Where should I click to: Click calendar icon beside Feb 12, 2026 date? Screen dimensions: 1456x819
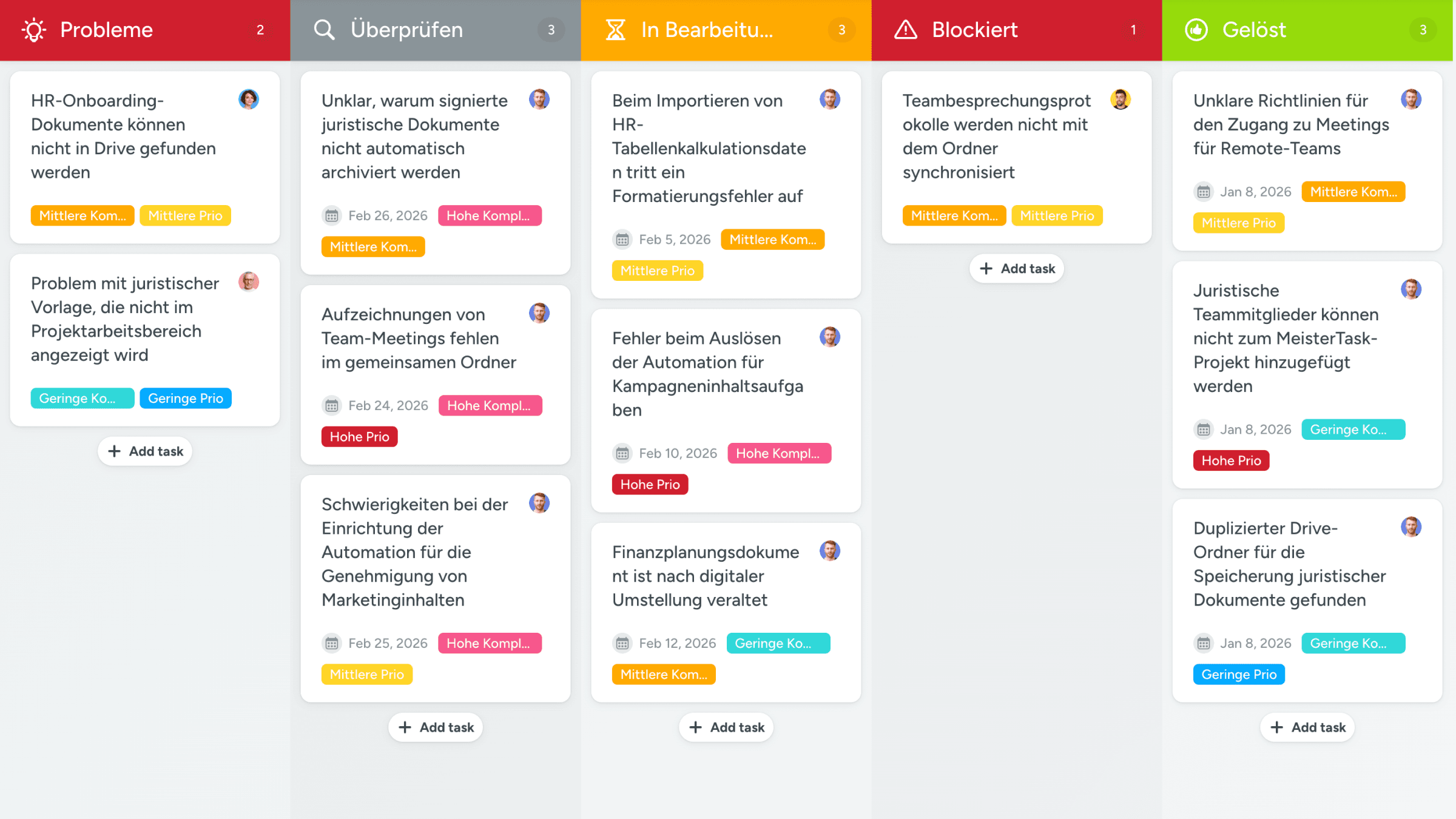(622, 644)
